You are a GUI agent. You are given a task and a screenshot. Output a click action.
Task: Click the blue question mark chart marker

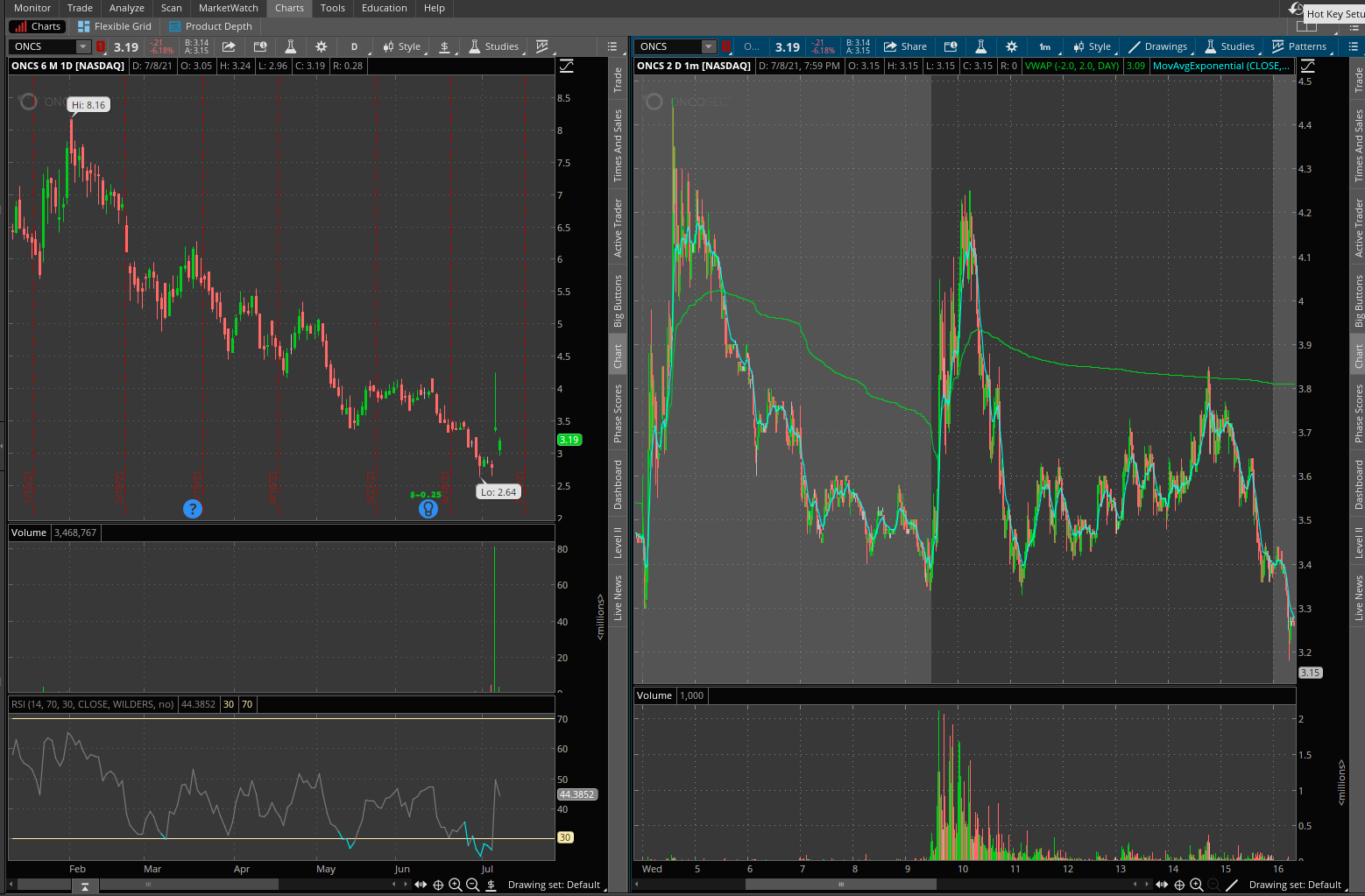(x=193, y=509)
